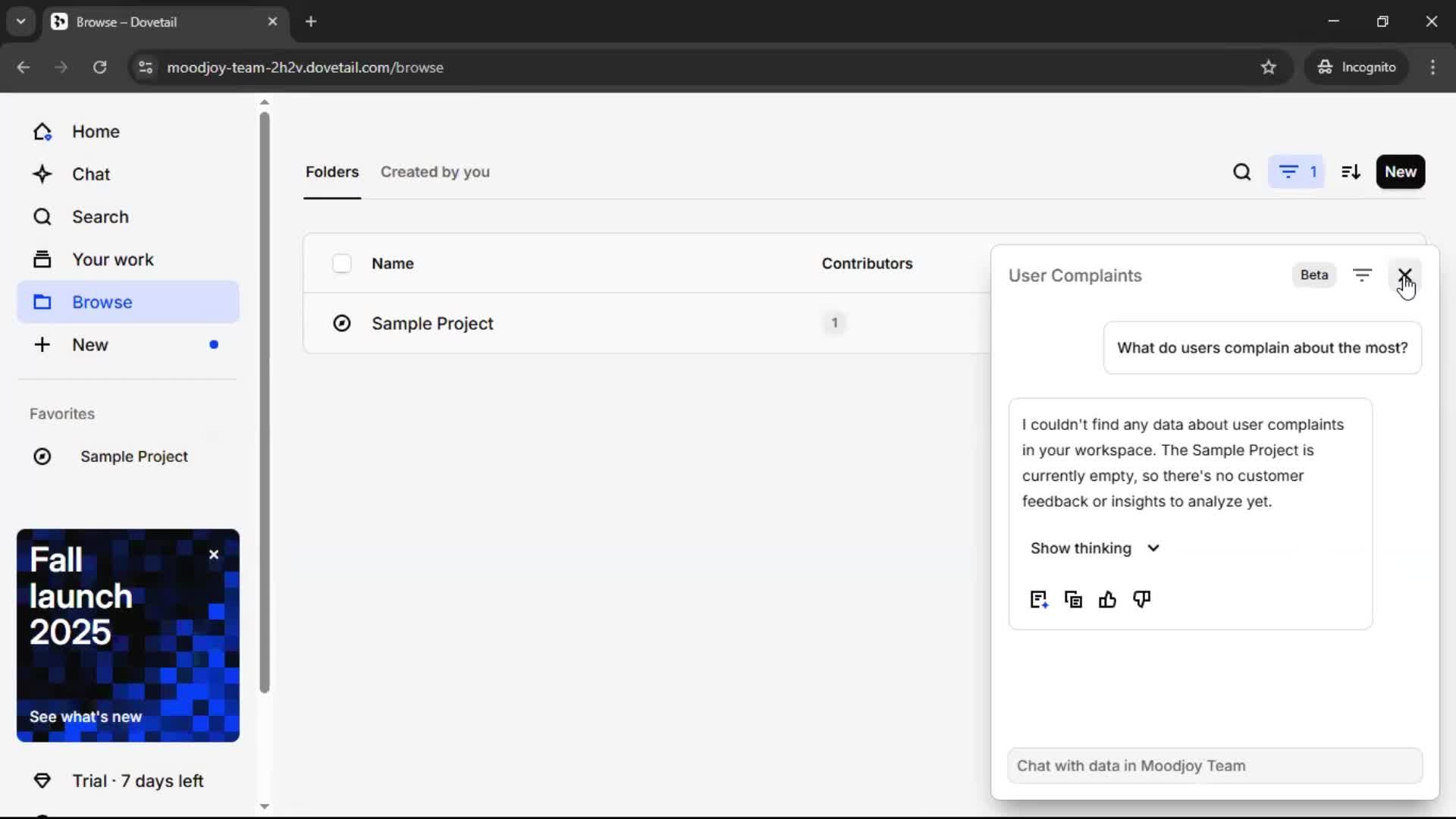Save chat response as insight icon

click(x=1038, y=600)
